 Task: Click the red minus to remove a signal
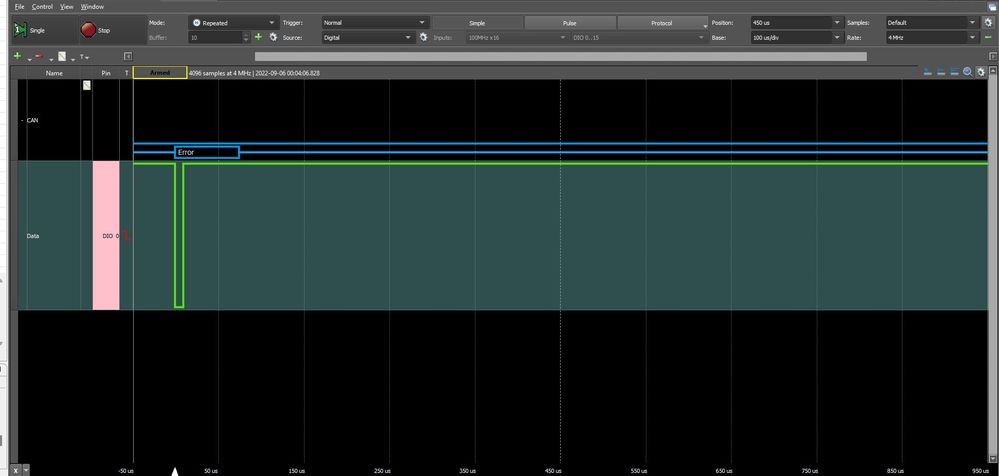click(39, 57)
